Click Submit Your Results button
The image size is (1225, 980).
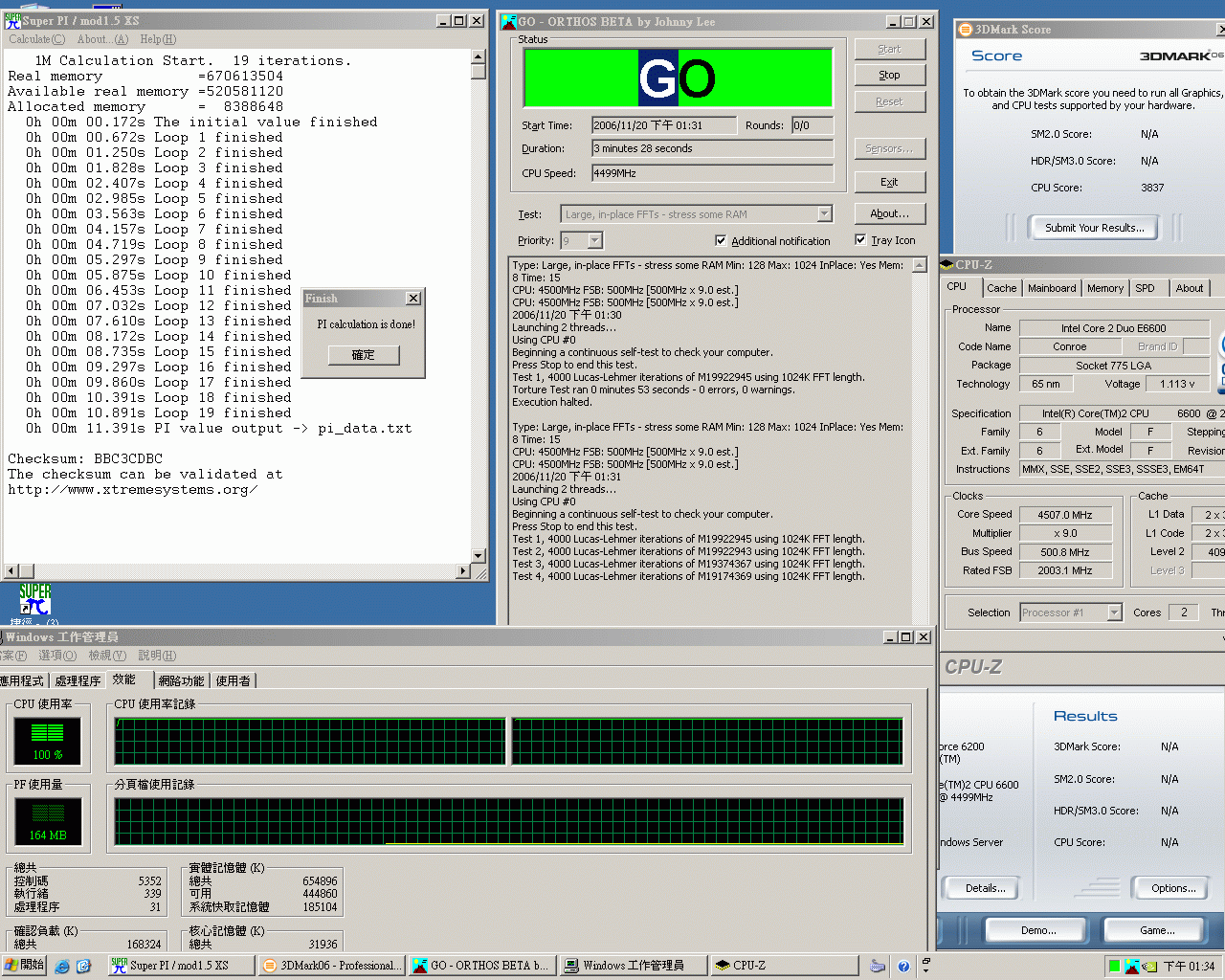[1094, 228]
